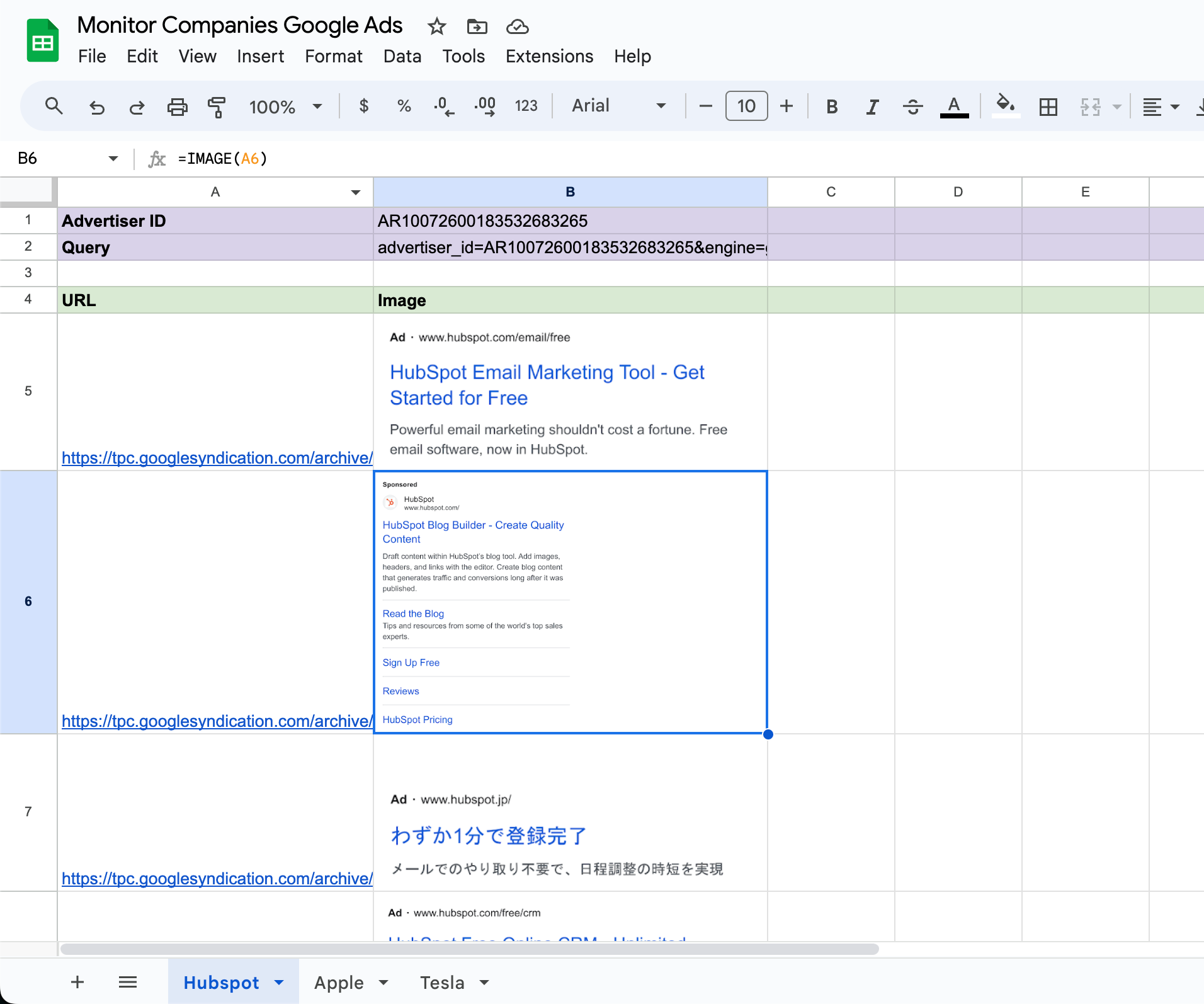Open the 123 more formats menu

[x=526, y=106]
